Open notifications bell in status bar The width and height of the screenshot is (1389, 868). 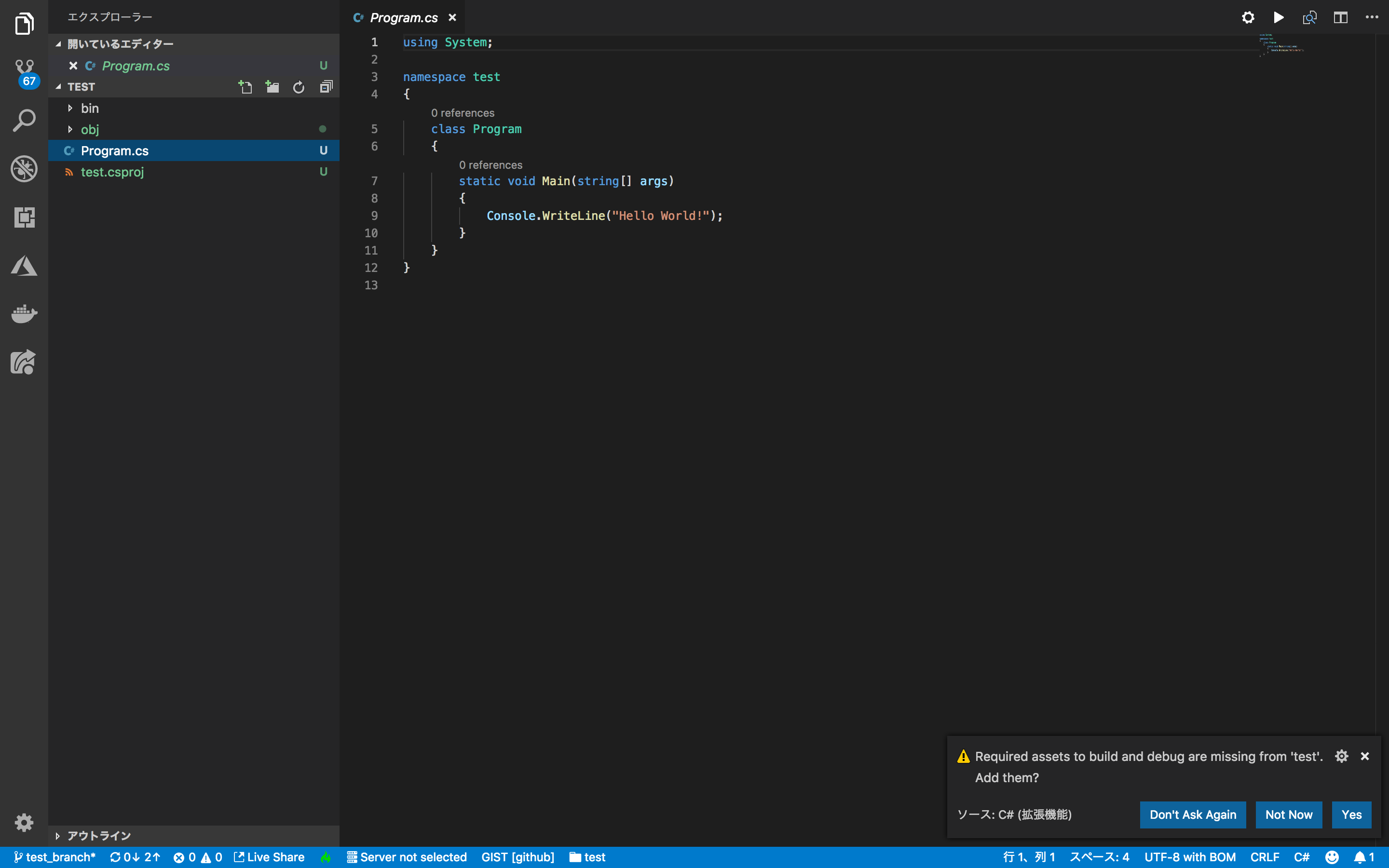click(x=1364, y=857)
